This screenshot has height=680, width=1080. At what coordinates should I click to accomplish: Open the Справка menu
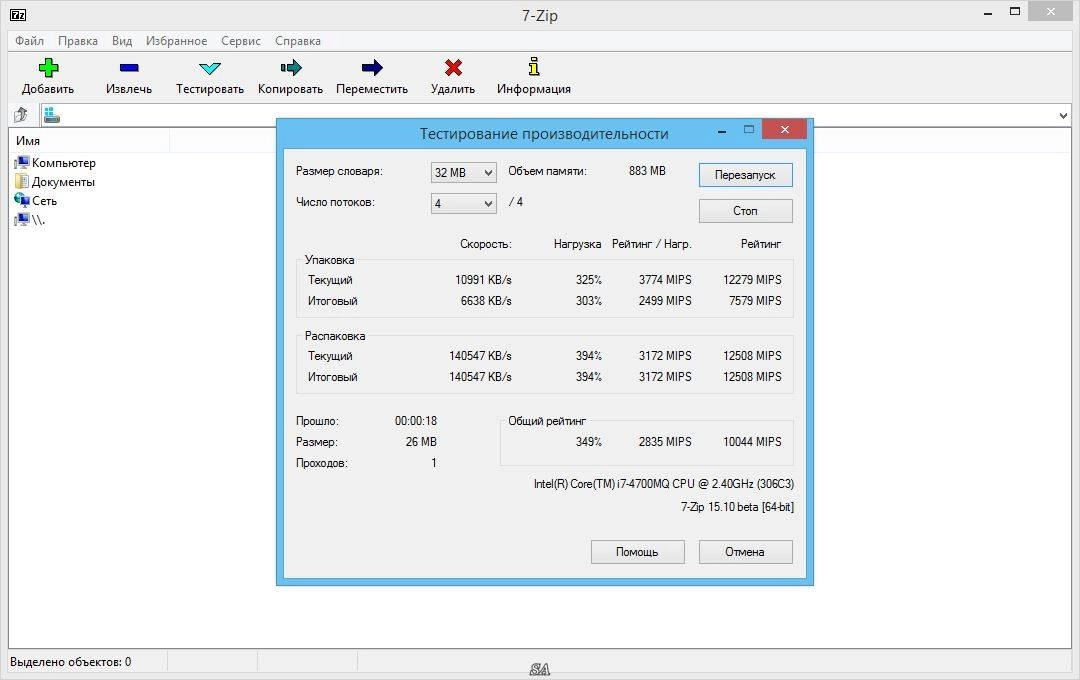pos(298,41)
